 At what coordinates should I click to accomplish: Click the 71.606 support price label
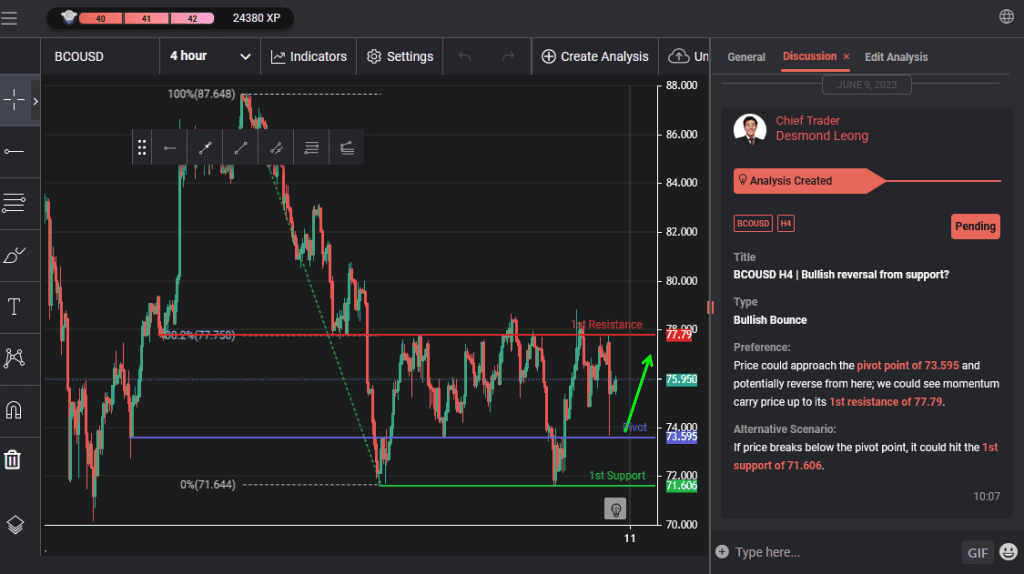coord(681,486)
